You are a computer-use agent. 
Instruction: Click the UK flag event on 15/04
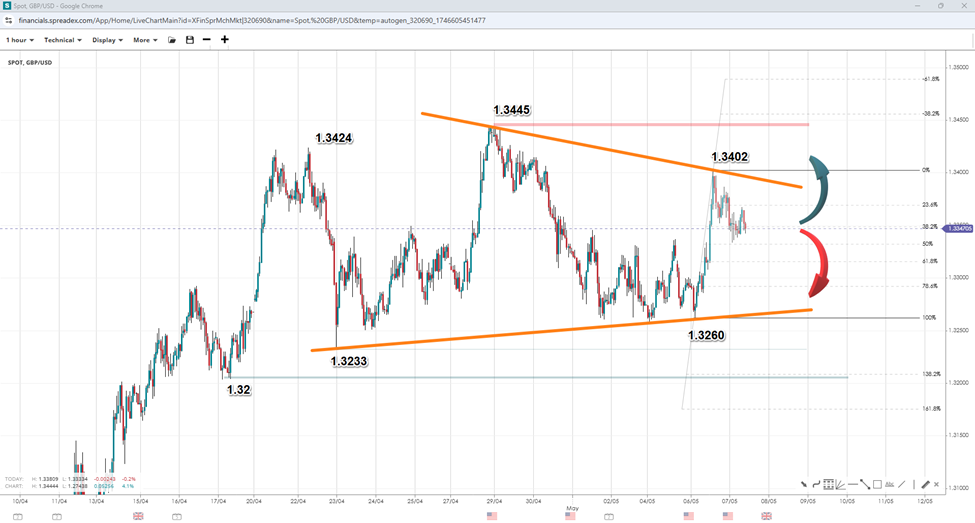point(138,516)
